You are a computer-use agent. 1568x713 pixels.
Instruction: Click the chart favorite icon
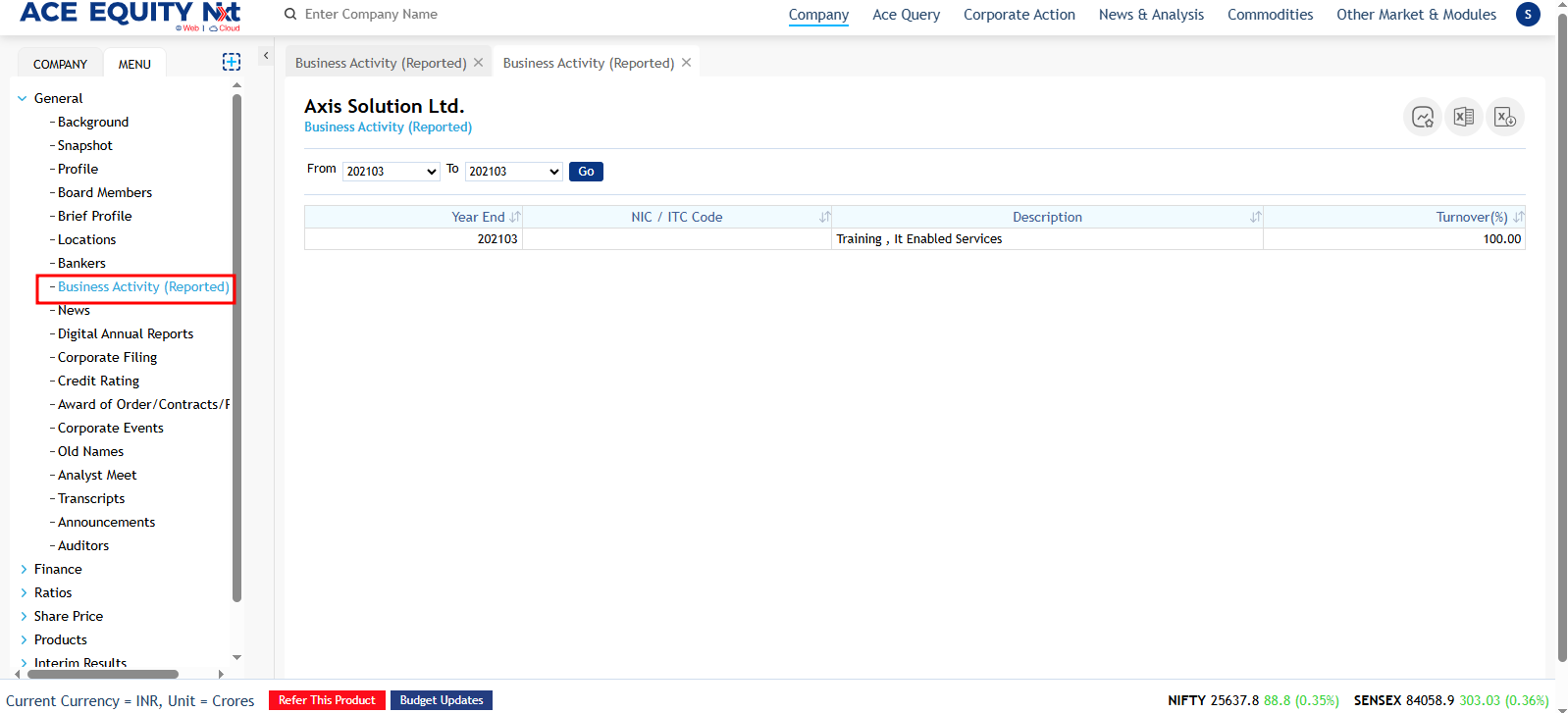coord(1423,118)
